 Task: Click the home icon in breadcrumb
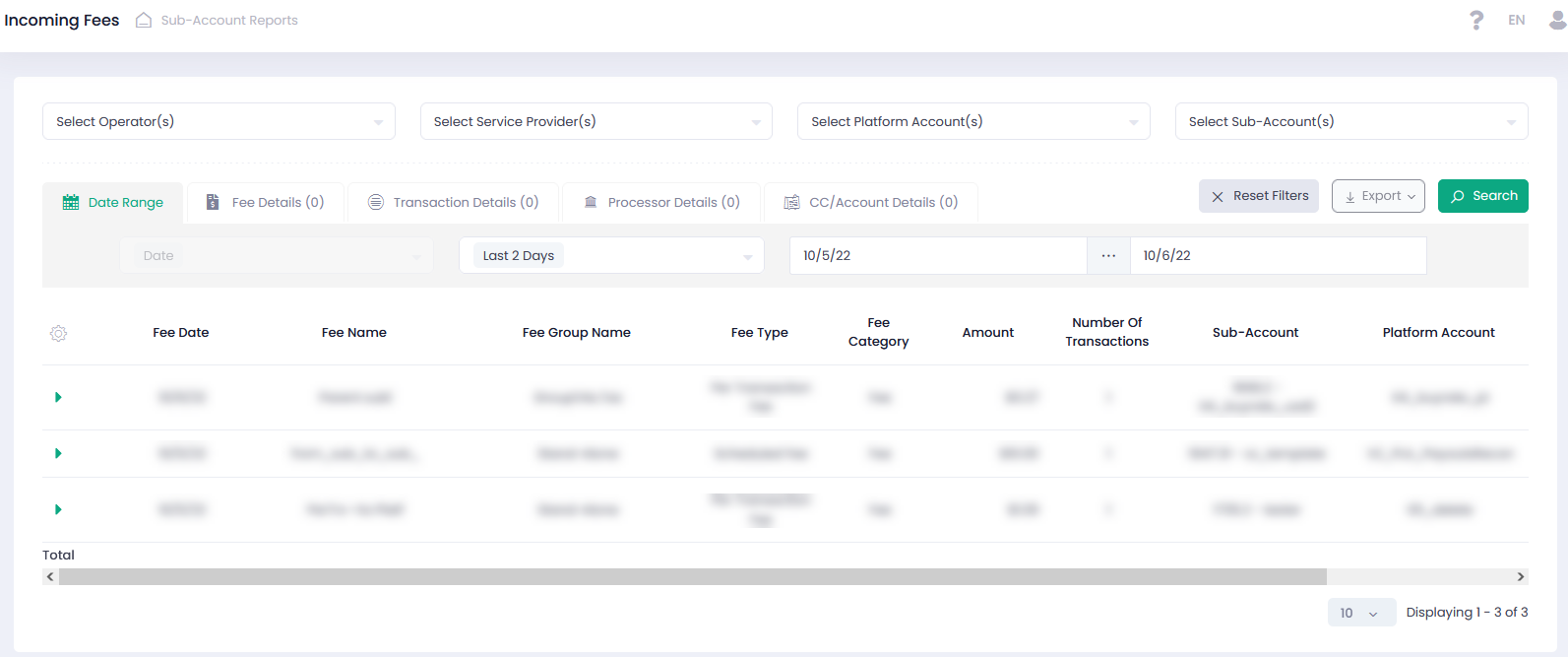144,20
